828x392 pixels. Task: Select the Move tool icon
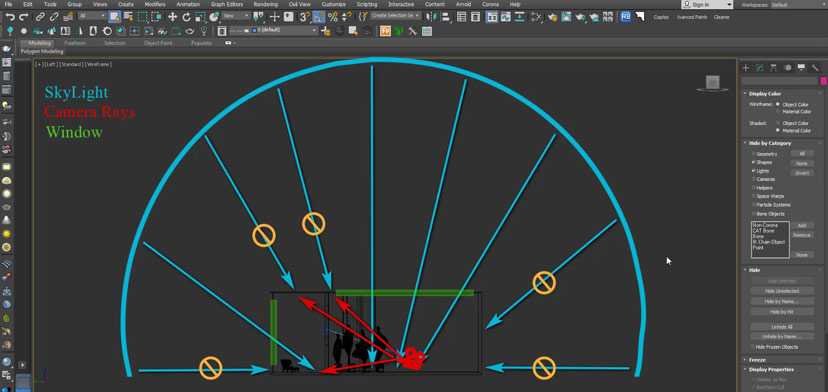pyautogui.click(x=172, y=17)
